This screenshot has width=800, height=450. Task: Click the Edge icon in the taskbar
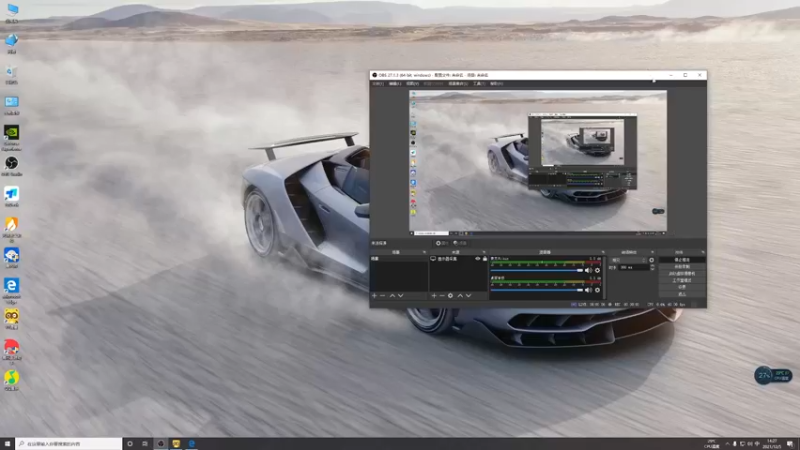click(191, 444)
